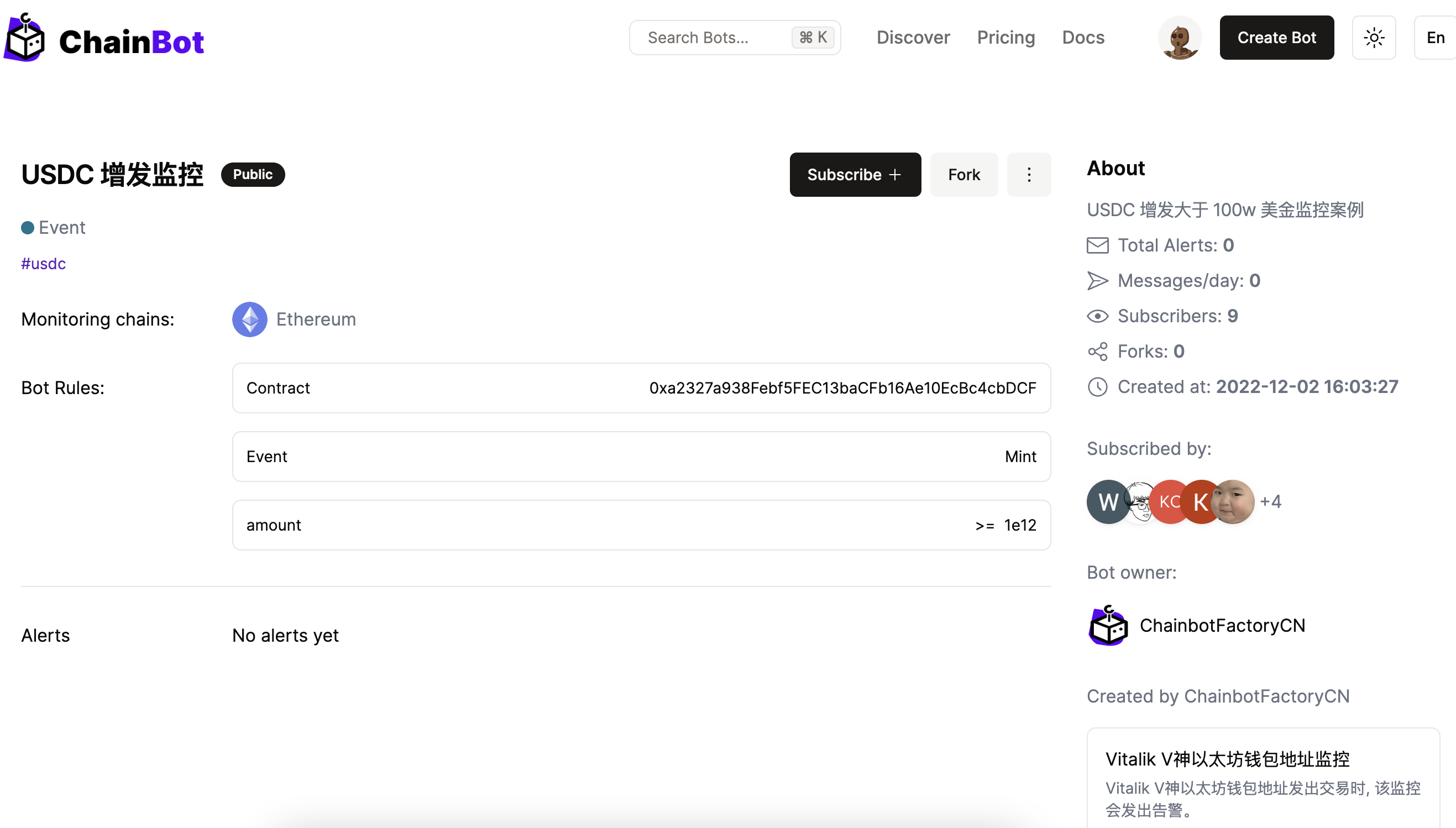This screenshot has height=828, width=1456.
Task: Click the sketch-face subscriber avatar
Action: coord(1138,501)
